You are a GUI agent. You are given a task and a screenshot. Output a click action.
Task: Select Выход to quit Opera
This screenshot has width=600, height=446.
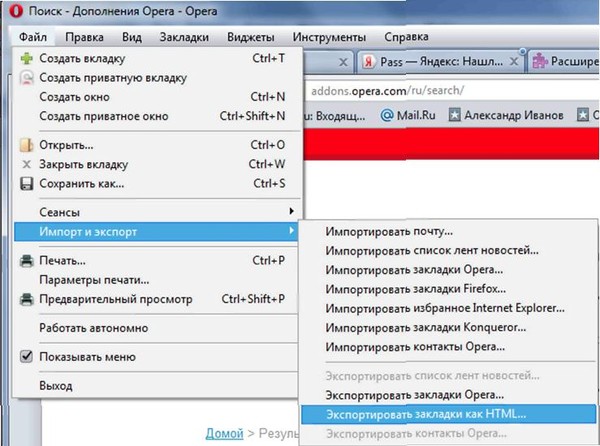pyautogui.click(x=157, y=386)
